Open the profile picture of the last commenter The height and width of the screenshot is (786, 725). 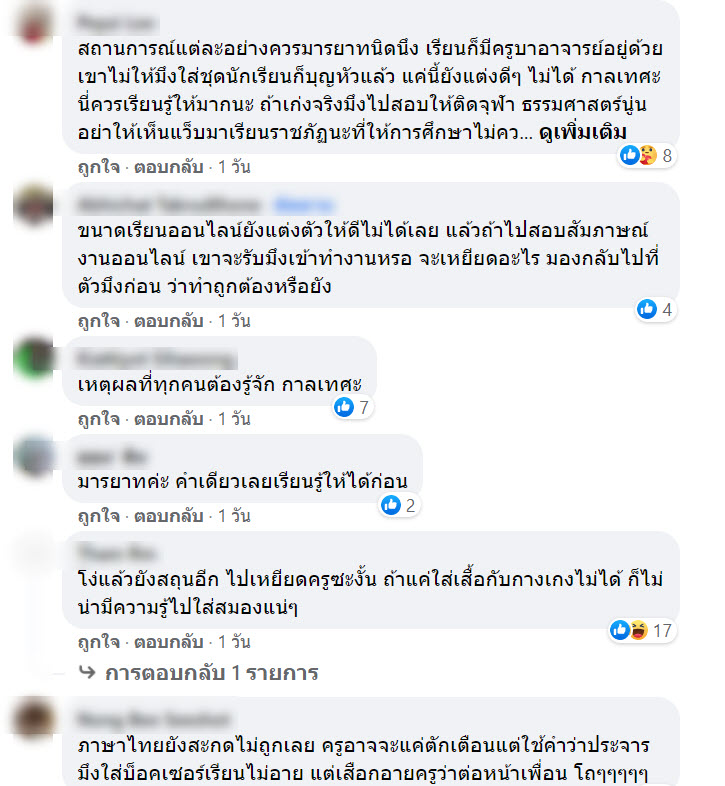pos(33,718)
